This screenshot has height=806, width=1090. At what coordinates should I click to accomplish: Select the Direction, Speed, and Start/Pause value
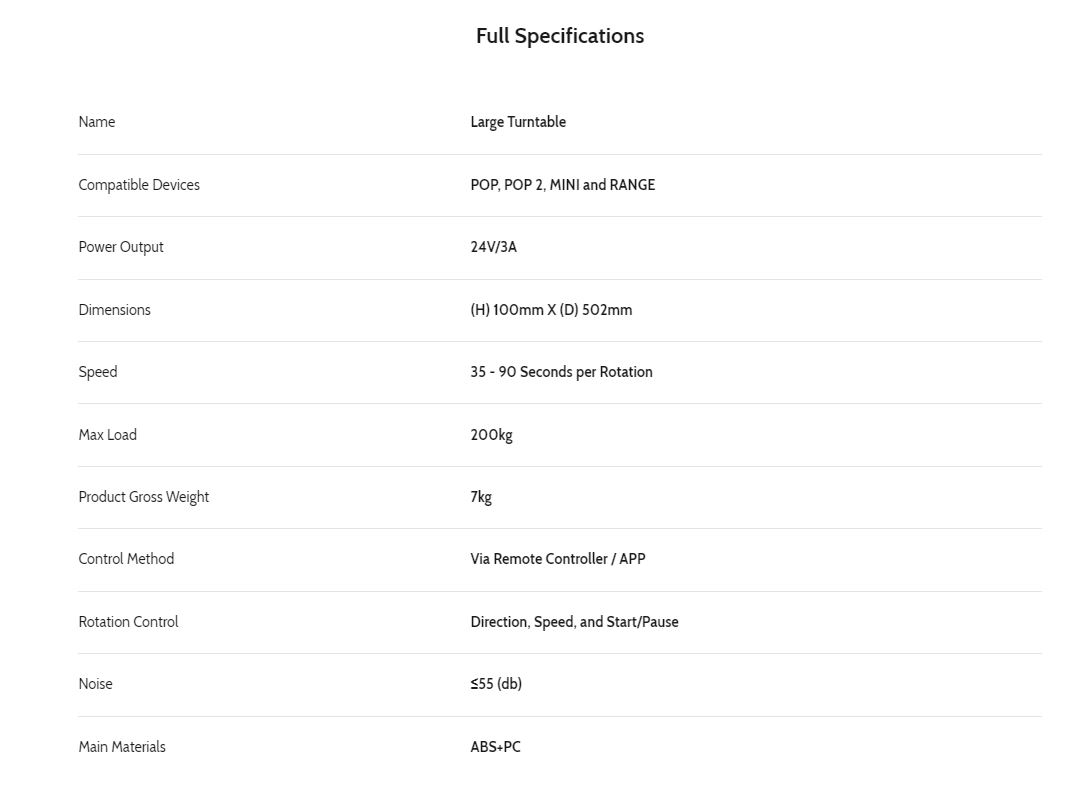point(574,622)
